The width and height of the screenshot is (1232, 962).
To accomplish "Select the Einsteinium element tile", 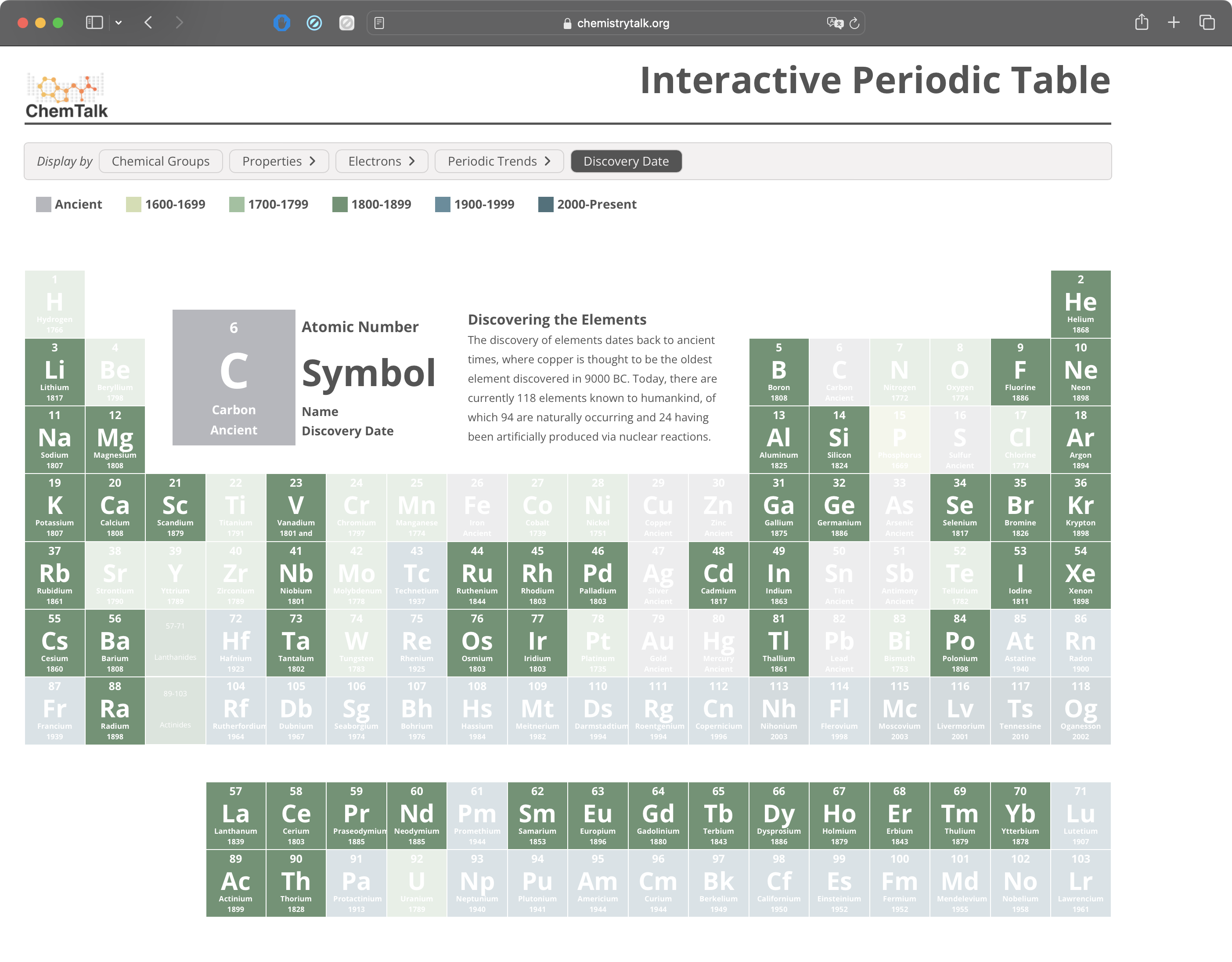I will pyautogui.click(x=839, y=883).
